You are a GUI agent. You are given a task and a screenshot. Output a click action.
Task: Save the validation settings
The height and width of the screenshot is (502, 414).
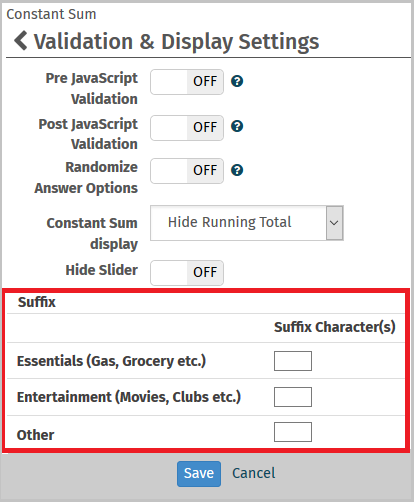click(x=199, y=474)
